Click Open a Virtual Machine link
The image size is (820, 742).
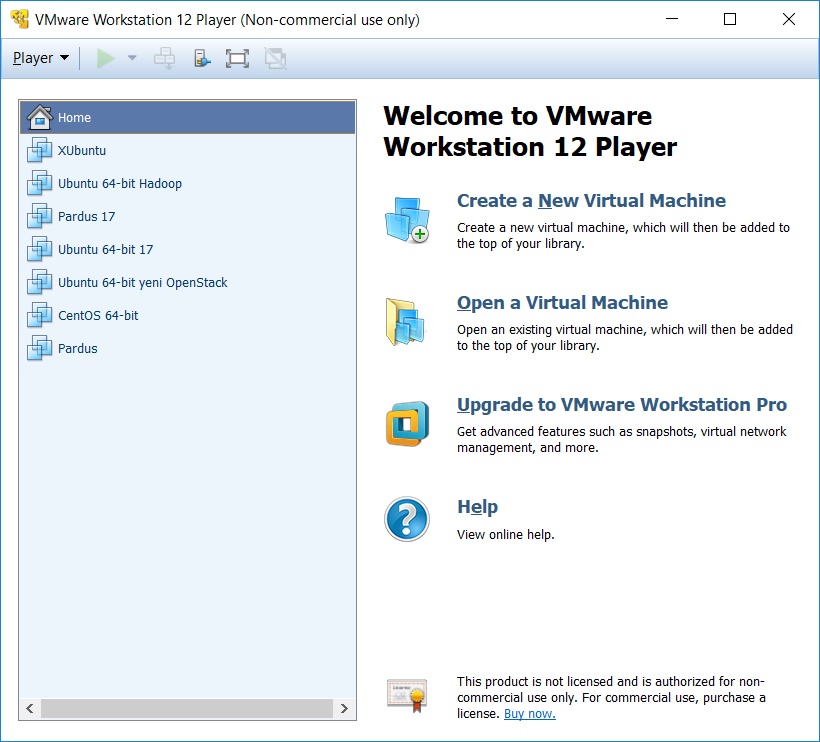tap(562, 303)
